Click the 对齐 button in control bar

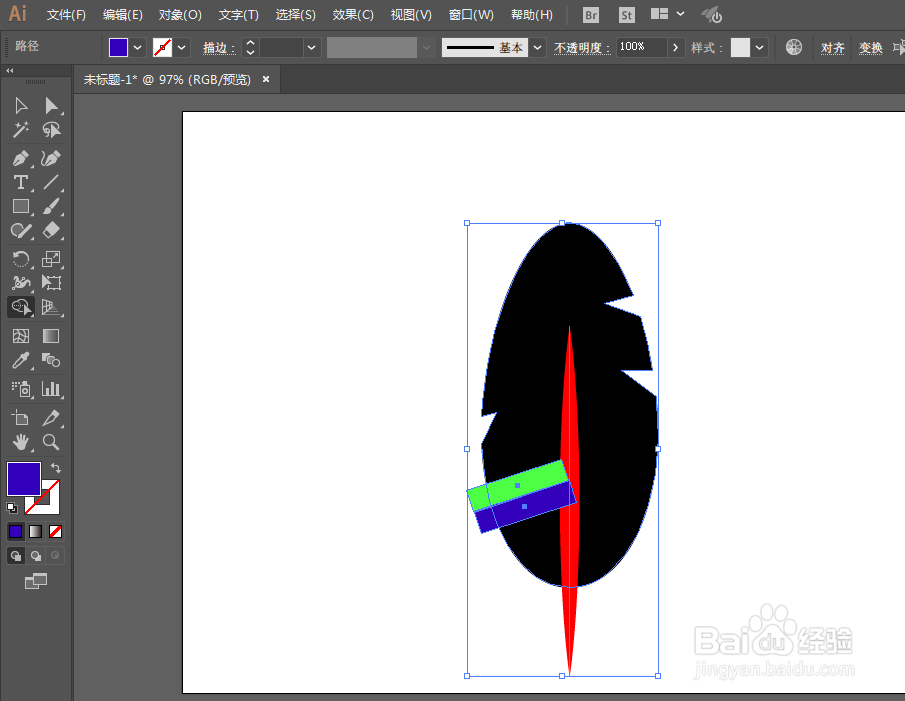pyautogui.click(x=833, y=47)
